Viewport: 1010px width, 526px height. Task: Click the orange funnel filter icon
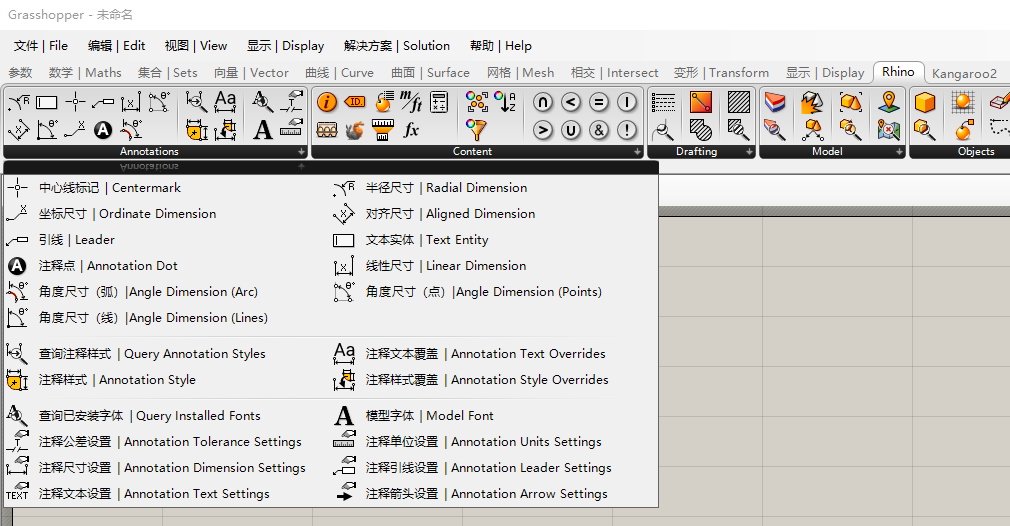477,130
